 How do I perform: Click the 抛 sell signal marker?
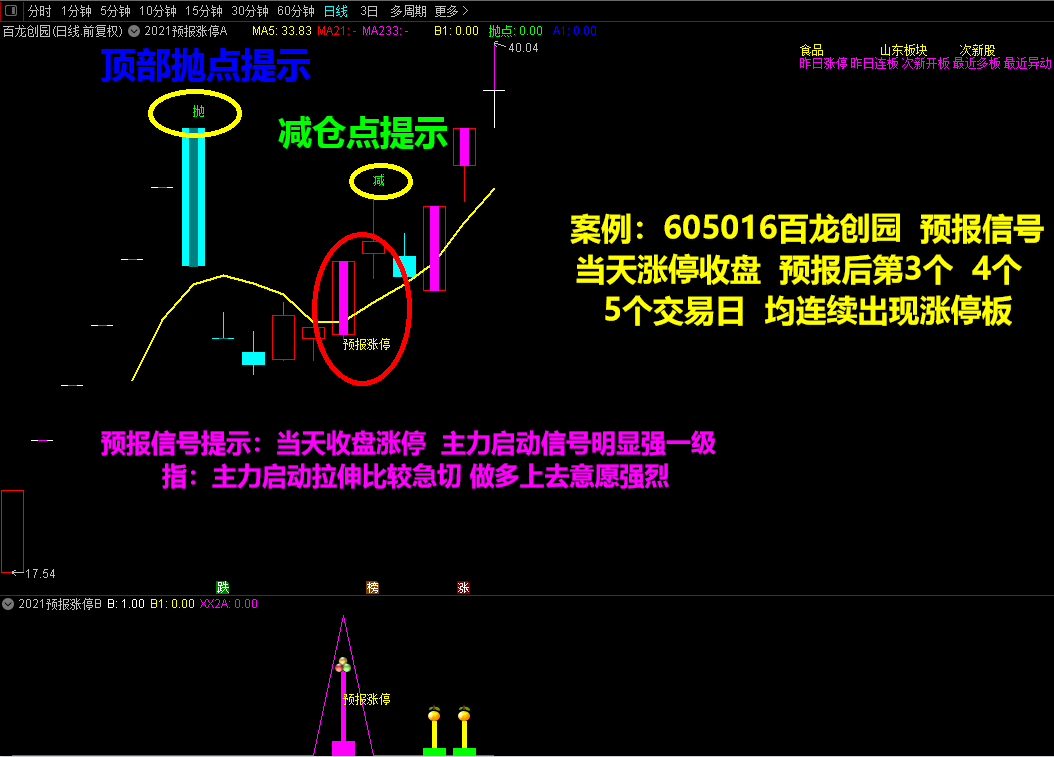(x=198, y=112)
